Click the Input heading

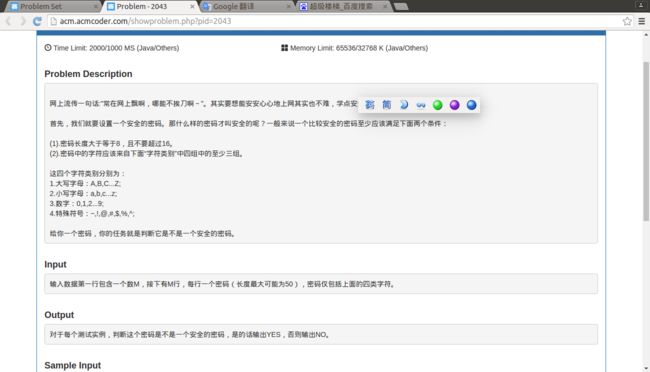(x=55, y=265)
